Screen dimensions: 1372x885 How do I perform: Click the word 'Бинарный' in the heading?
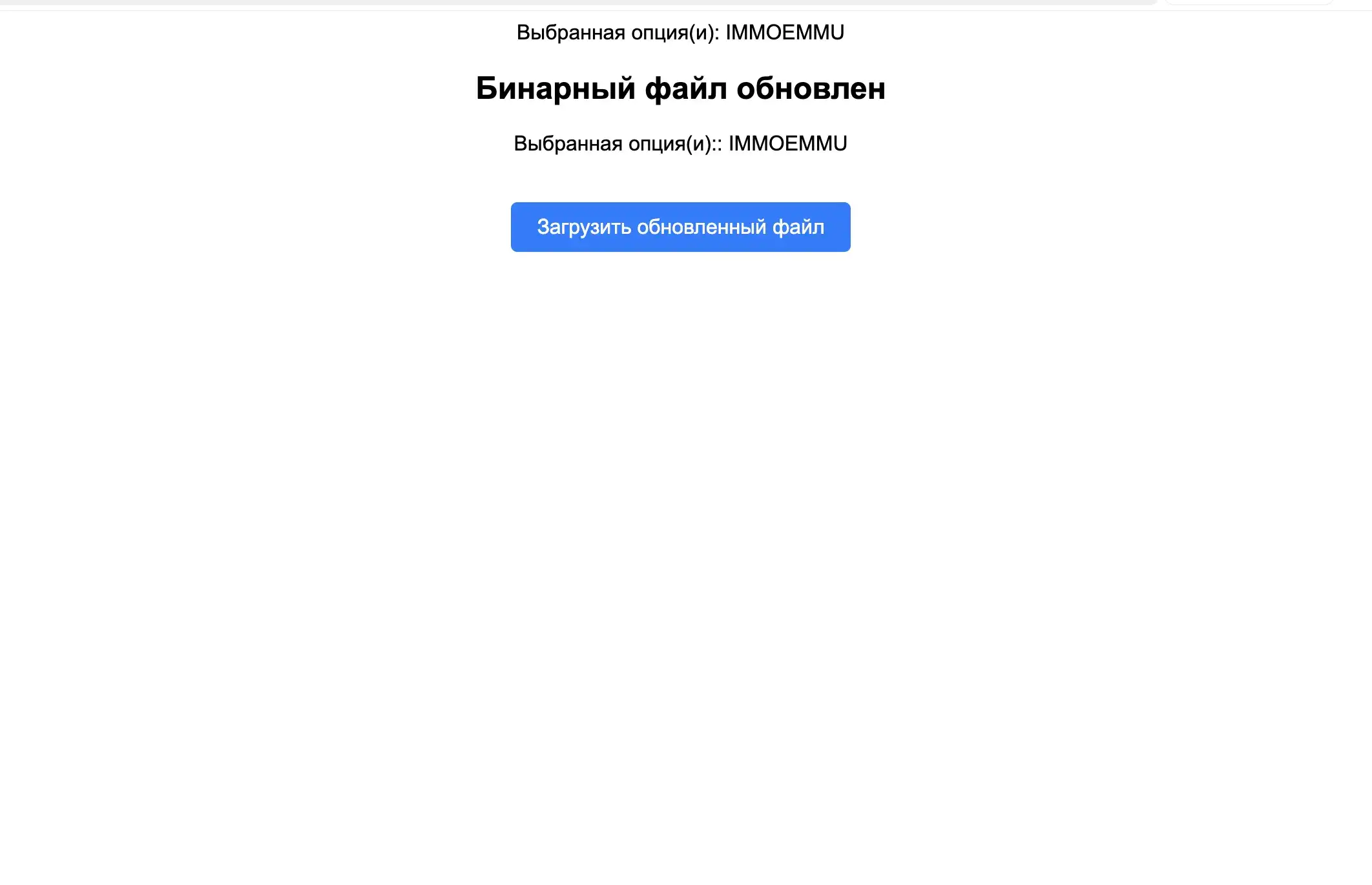coord(556,88)
